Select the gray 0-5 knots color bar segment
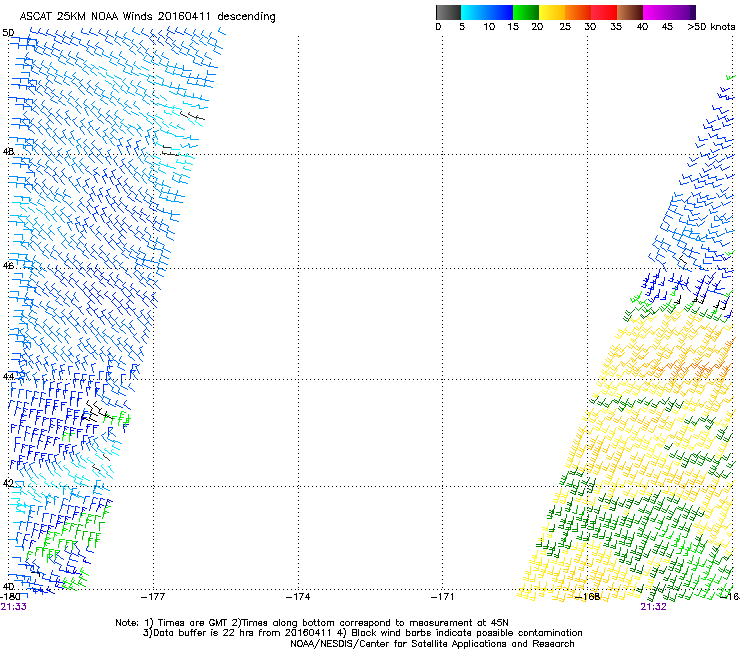This screenshot has height=650, width=740. 448,12
